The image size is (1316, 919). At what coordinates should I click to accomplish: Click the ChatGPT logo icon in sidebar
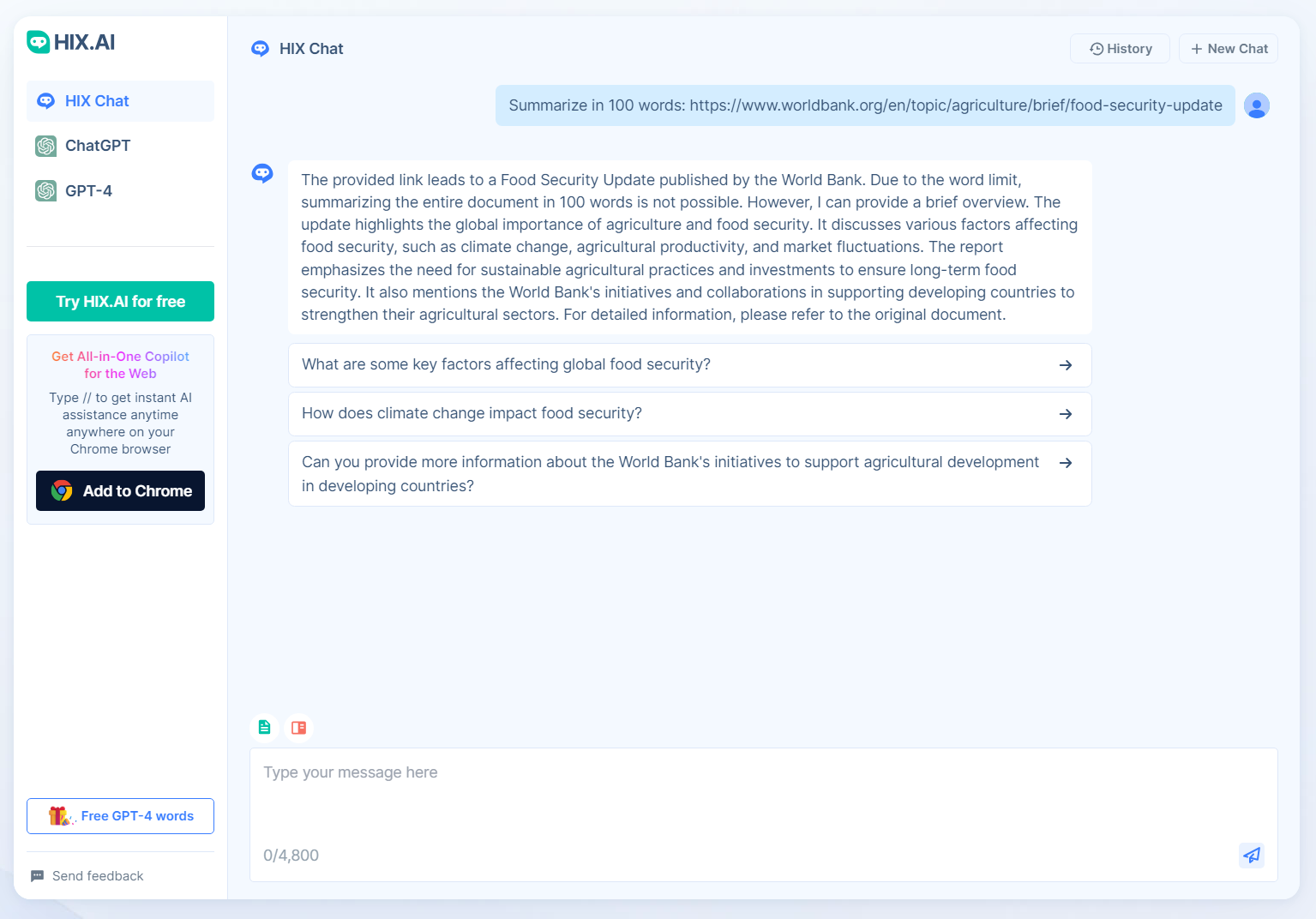coord(46,146)
